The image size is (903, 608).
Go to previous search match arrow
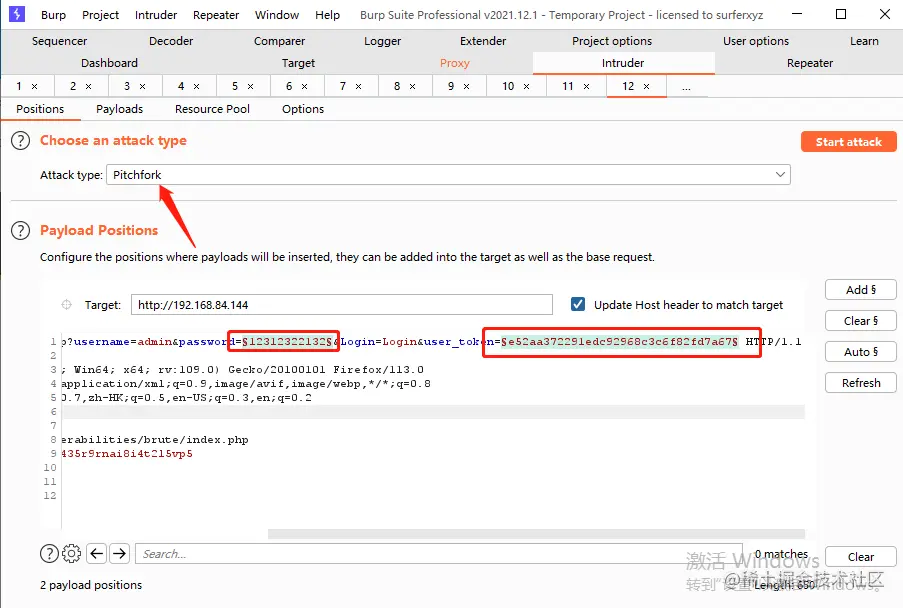(x=97, y=554)
